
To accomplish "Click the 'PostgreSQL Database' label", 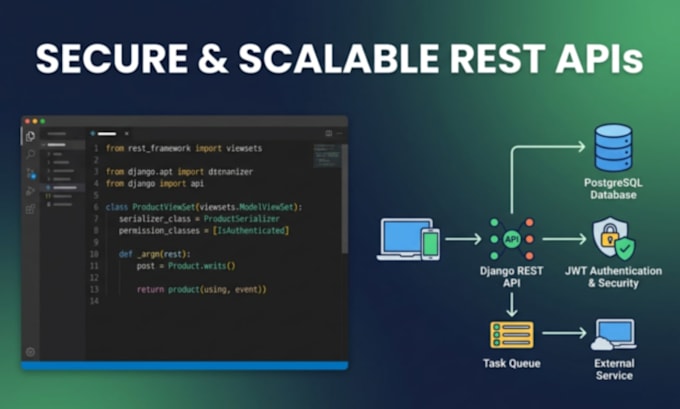I will pyautogui.click(x=613, y=189).
